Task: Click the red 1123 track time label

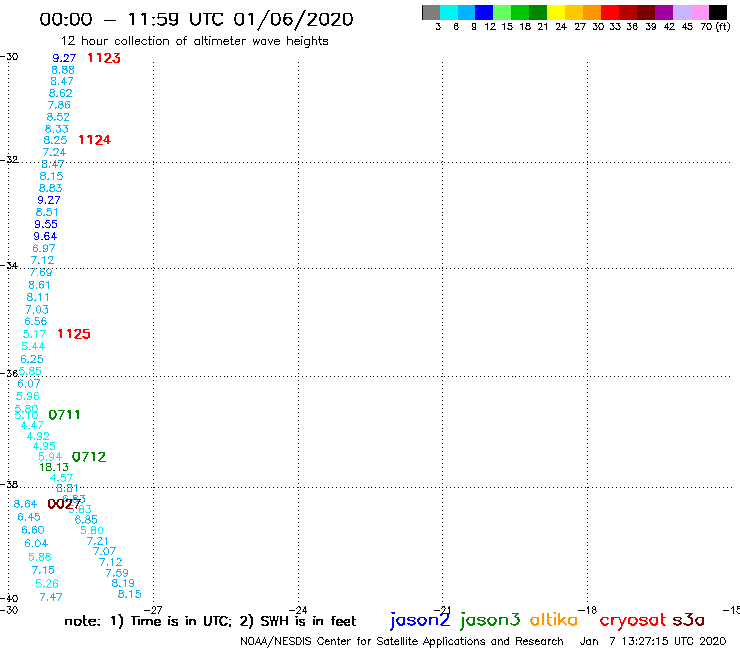Action: tap(104, 58)
